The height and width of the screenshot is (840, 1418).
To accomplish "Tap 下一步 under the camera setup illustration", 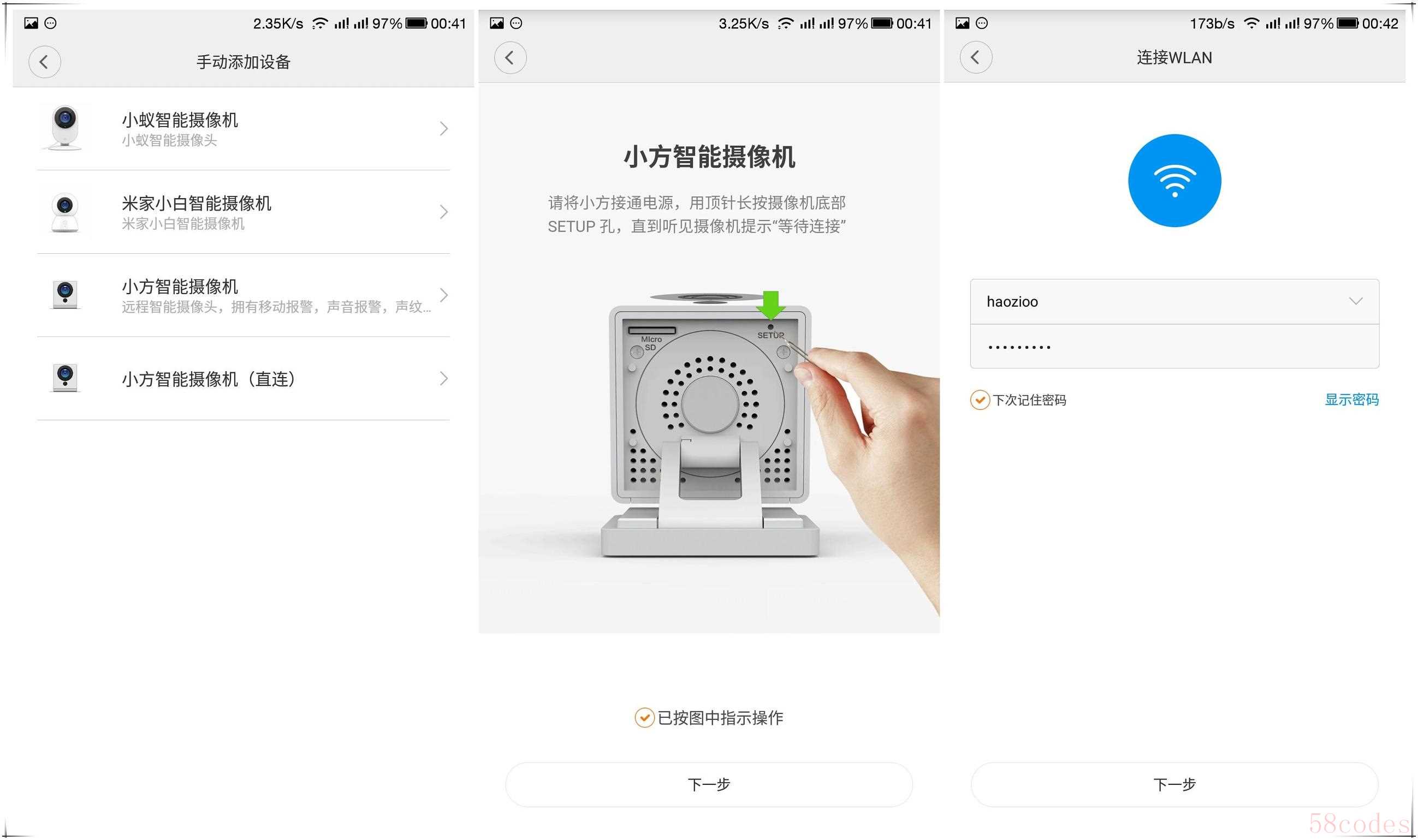I will [709, 784].
